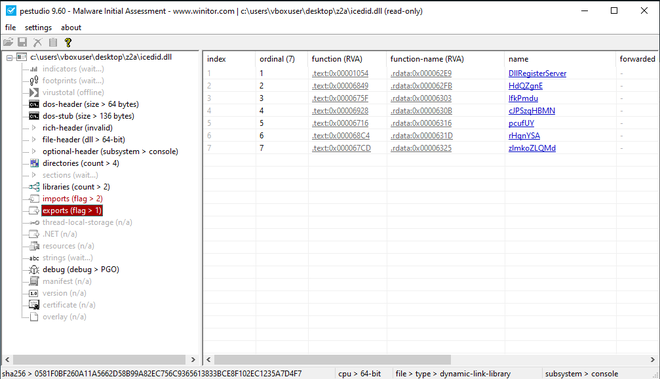This screenshot has width=660, height=379.
Task: Collapse the root icedid.dll tree node
Action: coord(9,58)
